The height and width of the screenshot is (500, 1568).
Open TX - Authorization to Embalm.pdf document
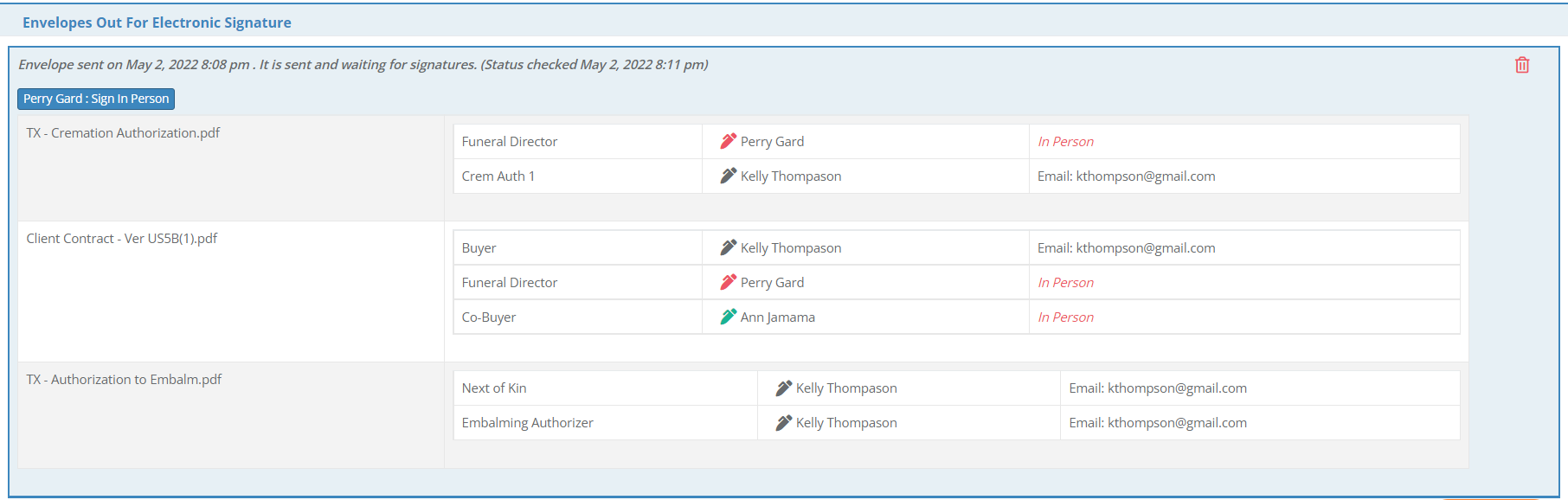pyautogui.click(x=124, y=380)
